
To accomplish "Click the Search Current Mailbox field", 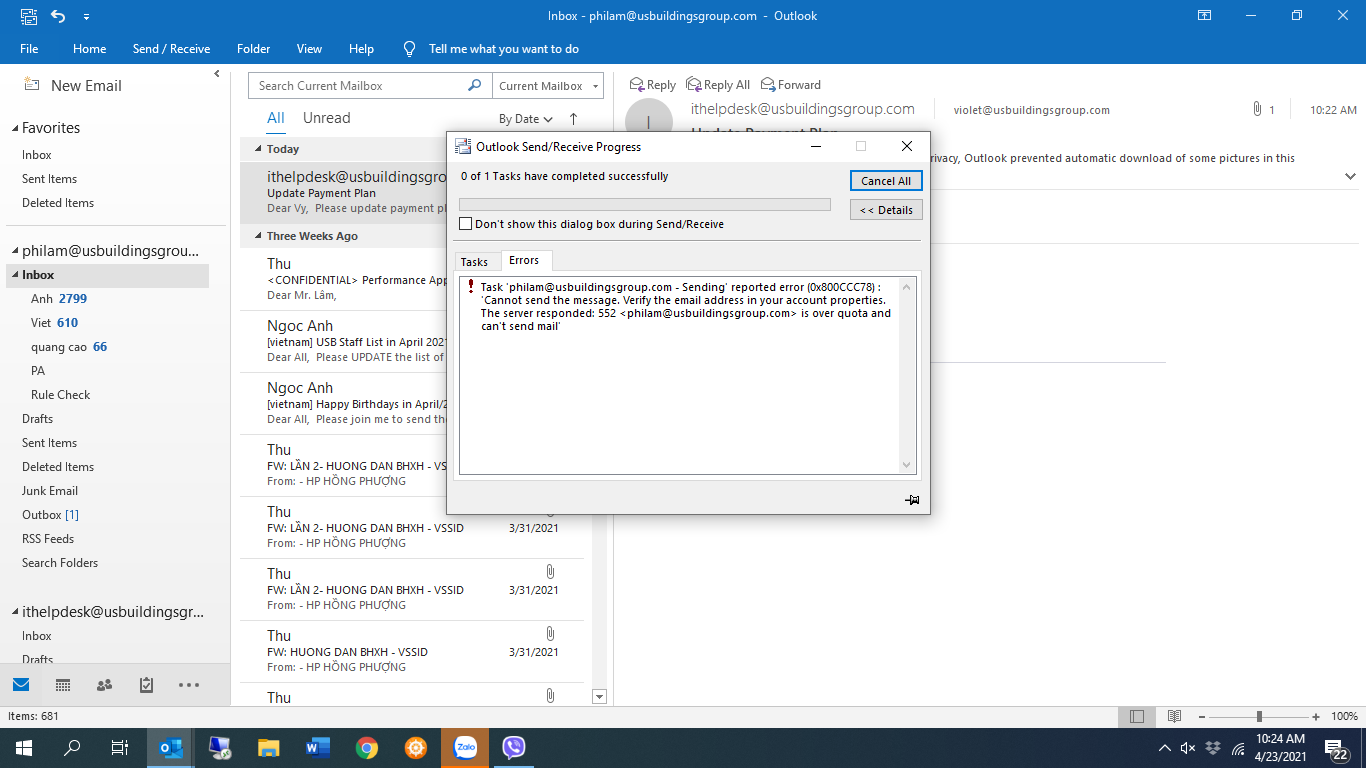I will click(358, 86).
